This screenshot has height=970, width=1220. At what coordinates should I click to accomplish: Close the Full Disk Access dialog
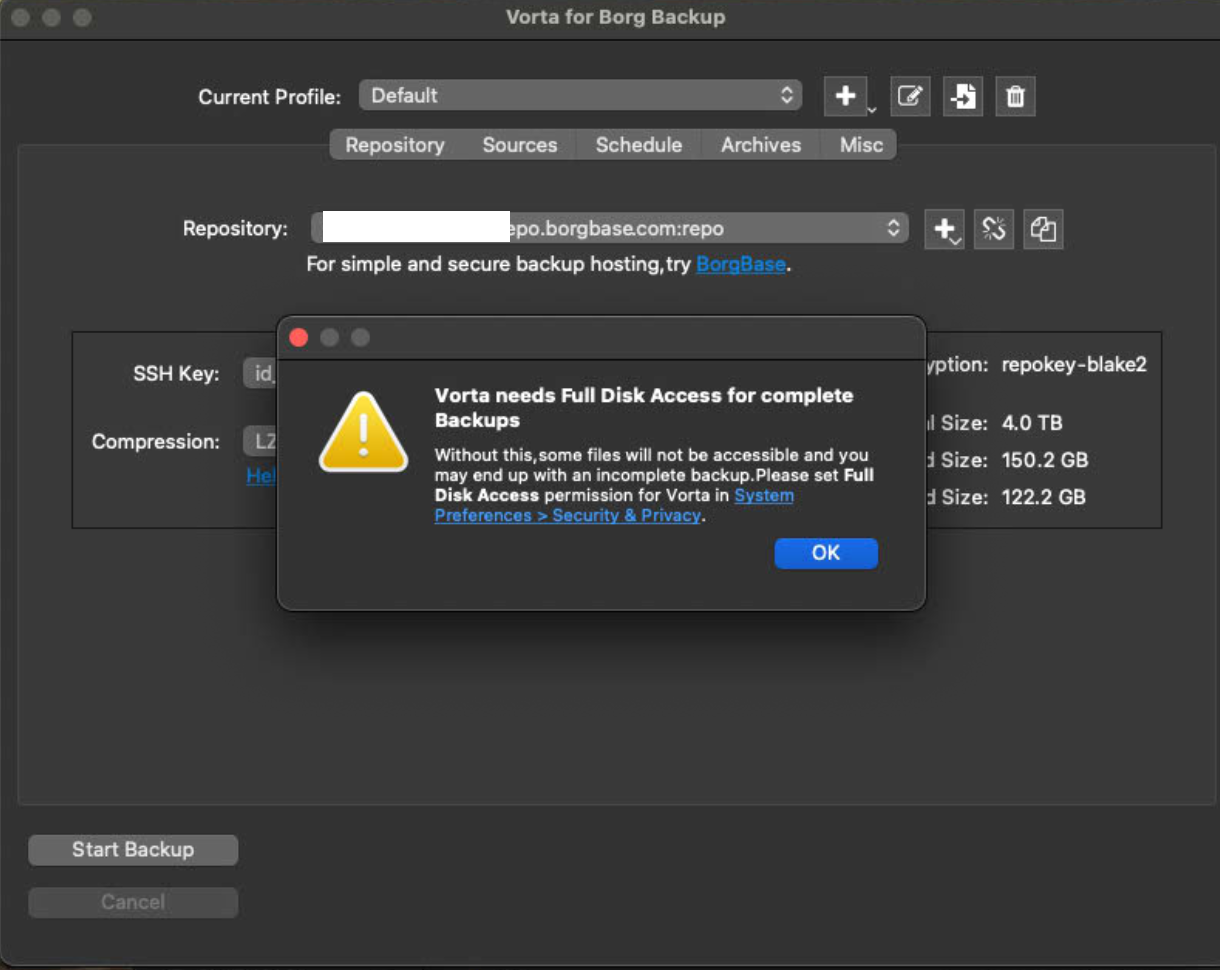point(298,338)
